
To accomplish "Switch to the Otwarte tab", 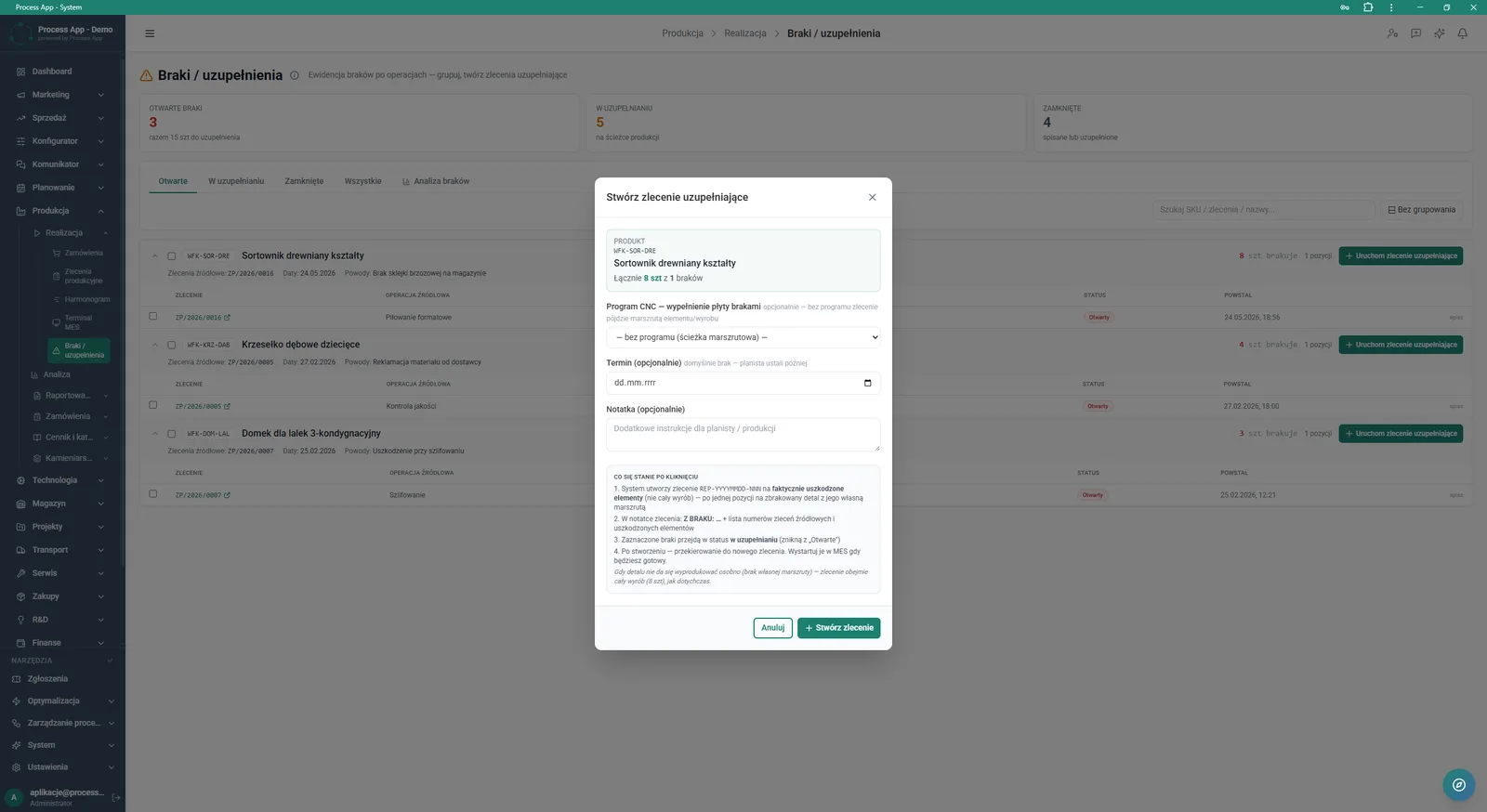I will 173,181.
